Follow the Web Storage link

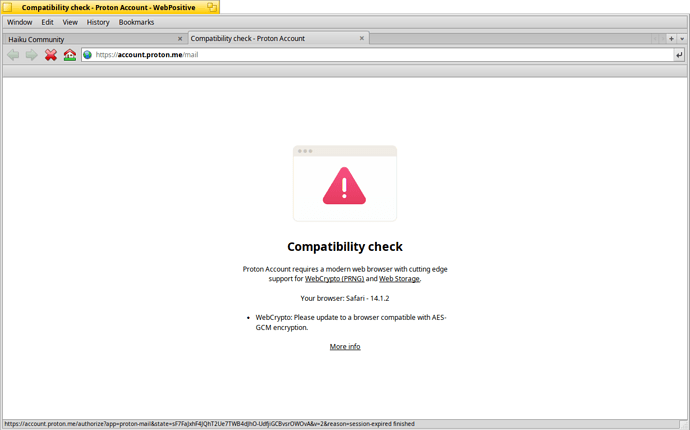click(x=399, y=279)
